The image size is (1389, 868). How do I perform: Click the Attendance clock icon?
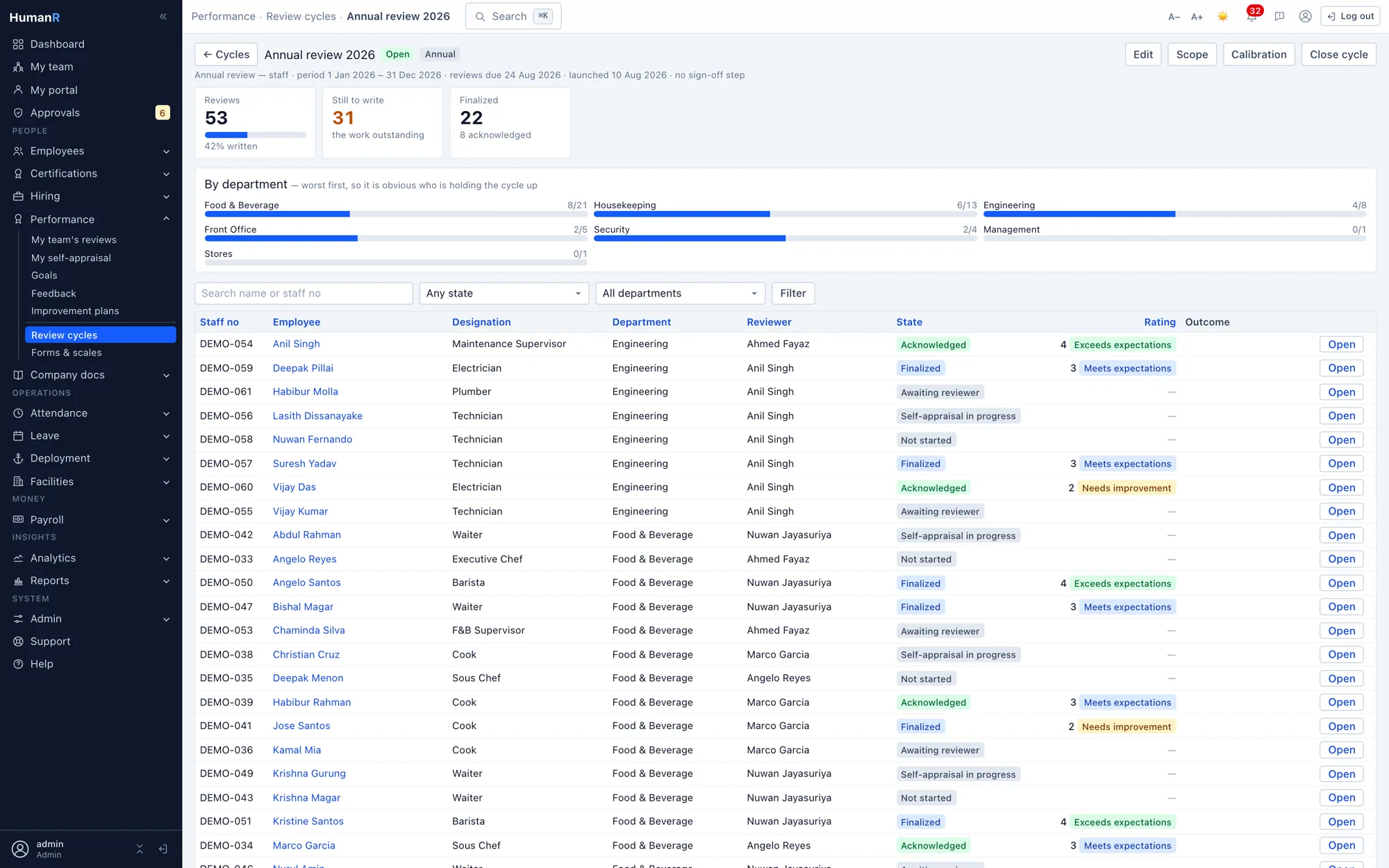point(18,413)
